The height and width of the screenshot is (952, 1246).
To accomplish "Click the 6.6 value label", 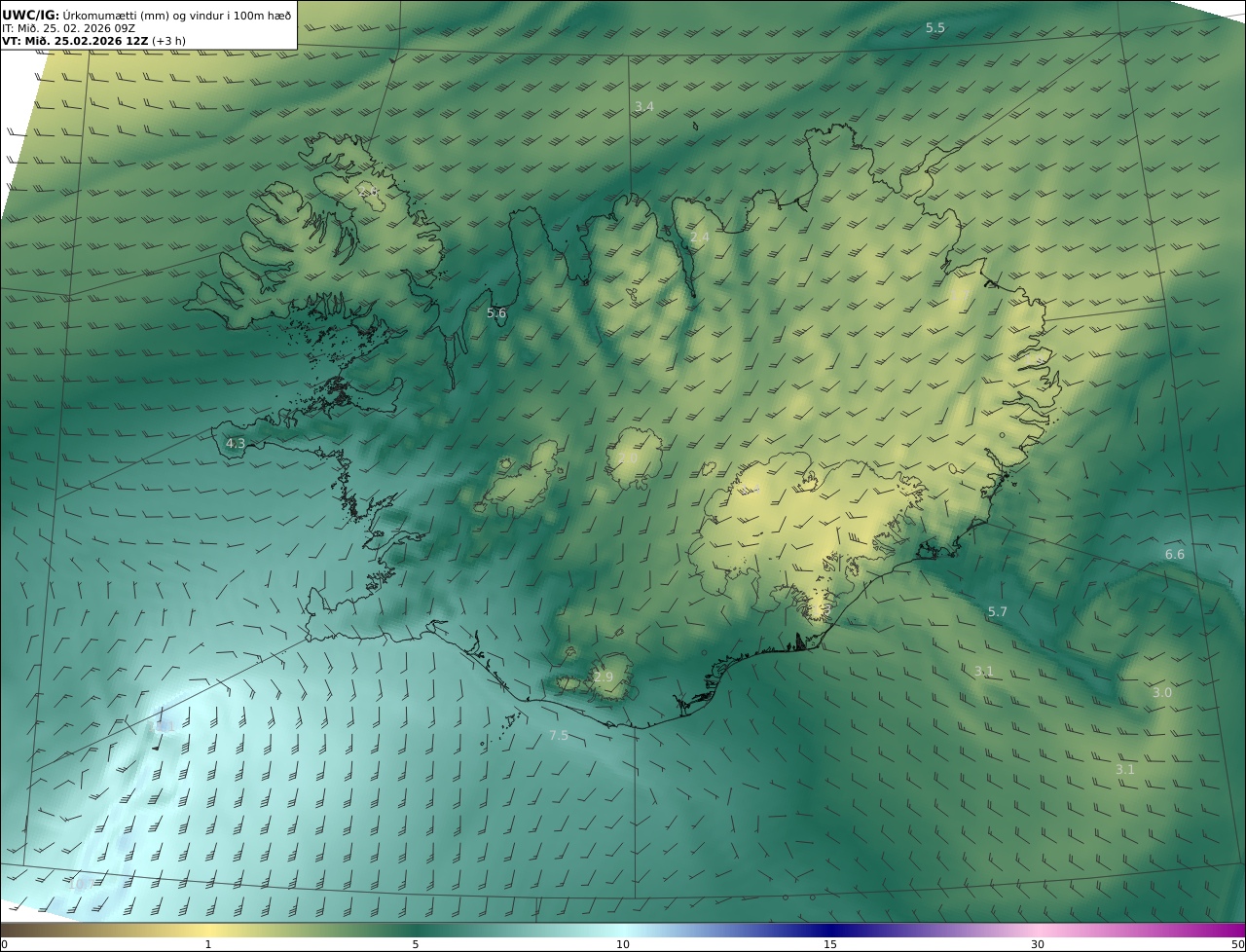I will (1175, 555).
